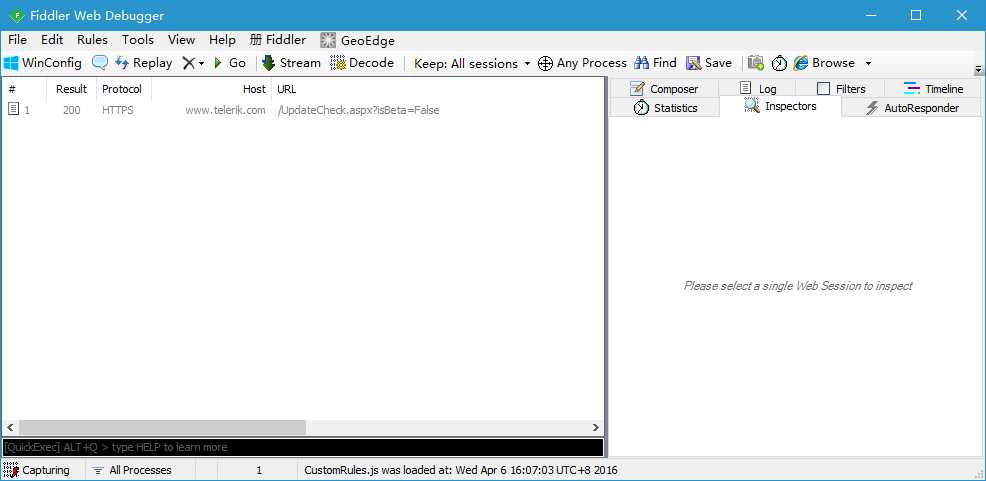Image resolution: width=986 pixels, height=481 pixels.
Task: Switch to the Timeline tab
Action: pyautogui.click(x=933, y=89)
